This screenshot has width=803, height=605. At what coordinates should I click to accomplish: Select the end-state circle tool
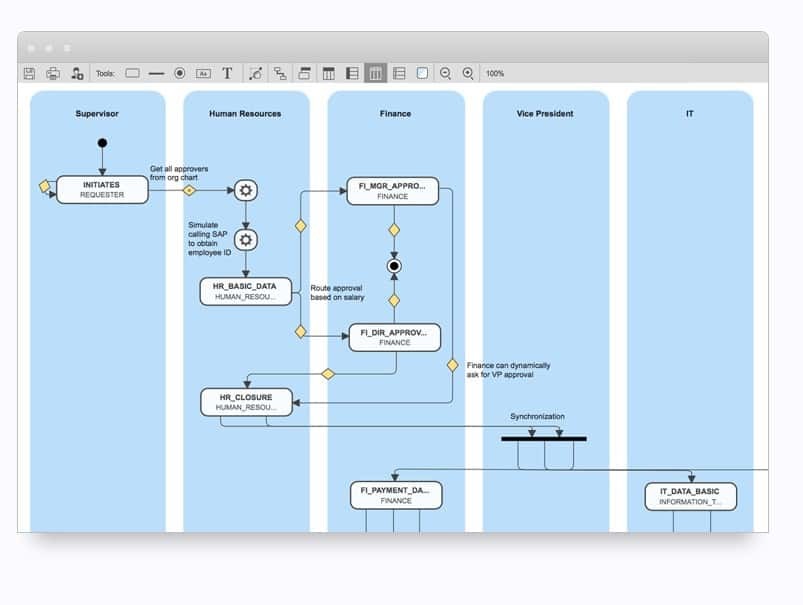pyautogui.click(x=180, y=73)
